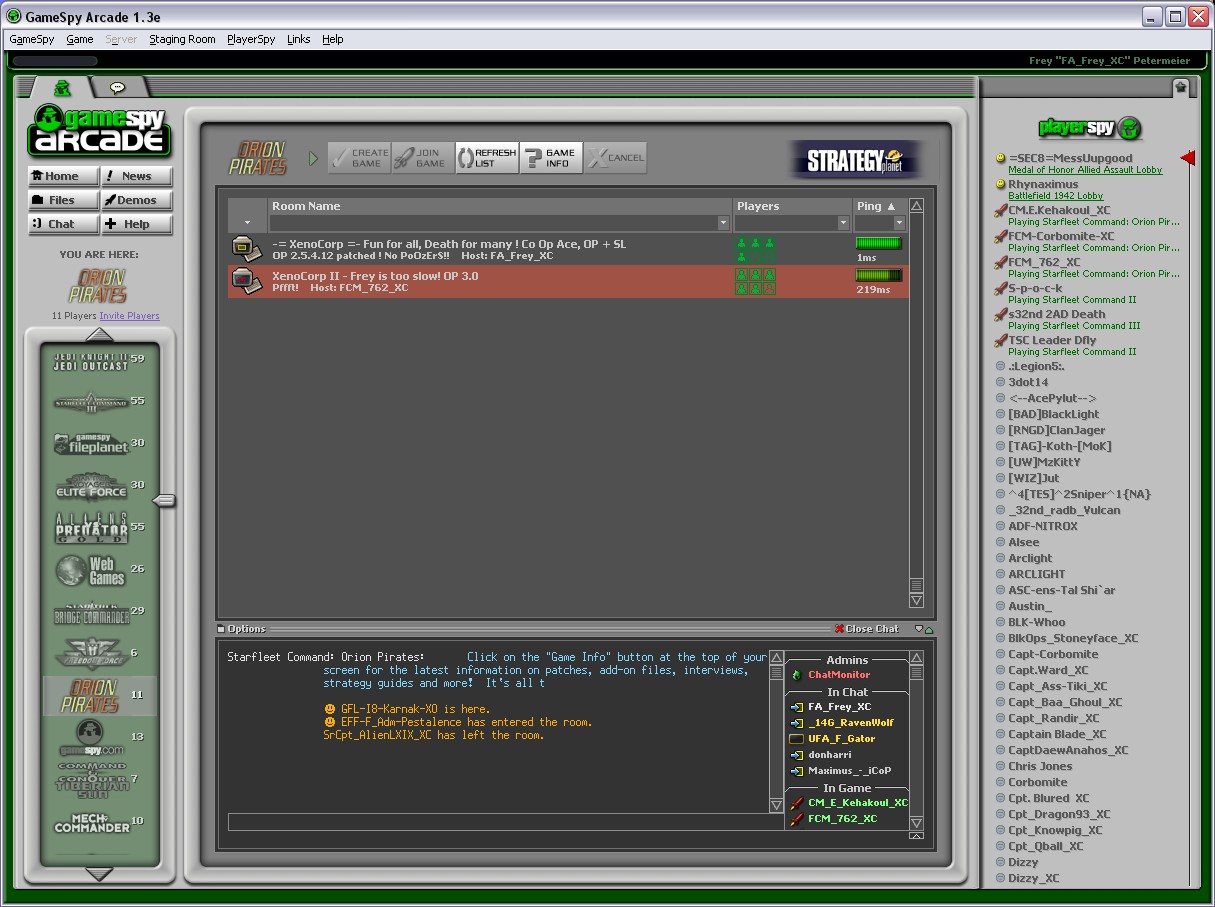1215x907 pixels.
Task: Click the offline icon beside .:Legion5:.
Action: coord(1000,366)
